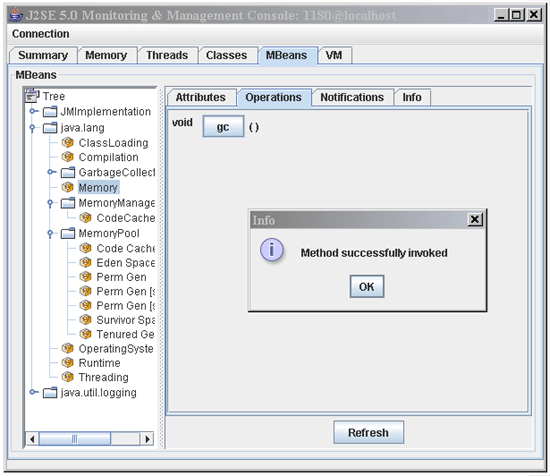The height and width of the screenshot is (476, 550).
Task: Click the java.lang folder icon
Action: [x=50, y=128]
